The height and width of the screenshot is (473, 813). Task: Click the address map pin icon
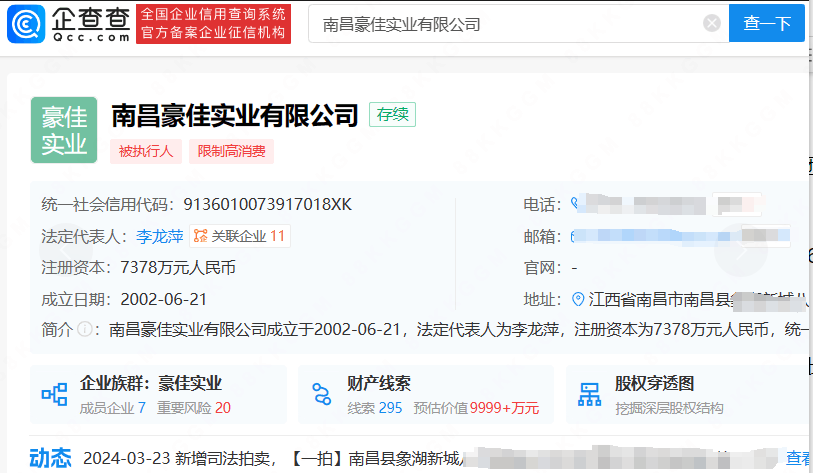(578, 299)
